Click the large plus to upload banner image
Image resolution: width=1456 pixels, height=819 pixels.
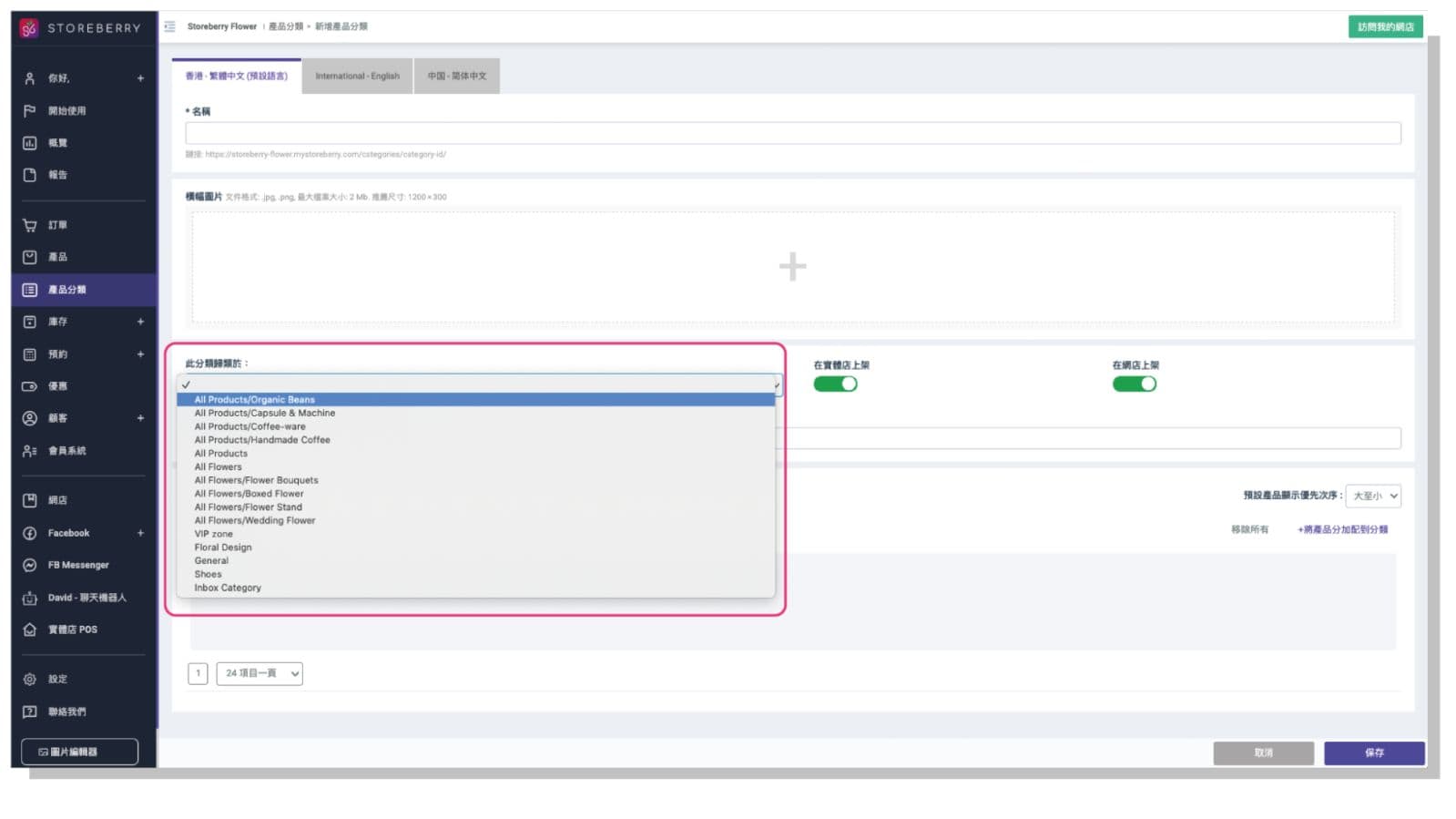click(x=792, y=267)
